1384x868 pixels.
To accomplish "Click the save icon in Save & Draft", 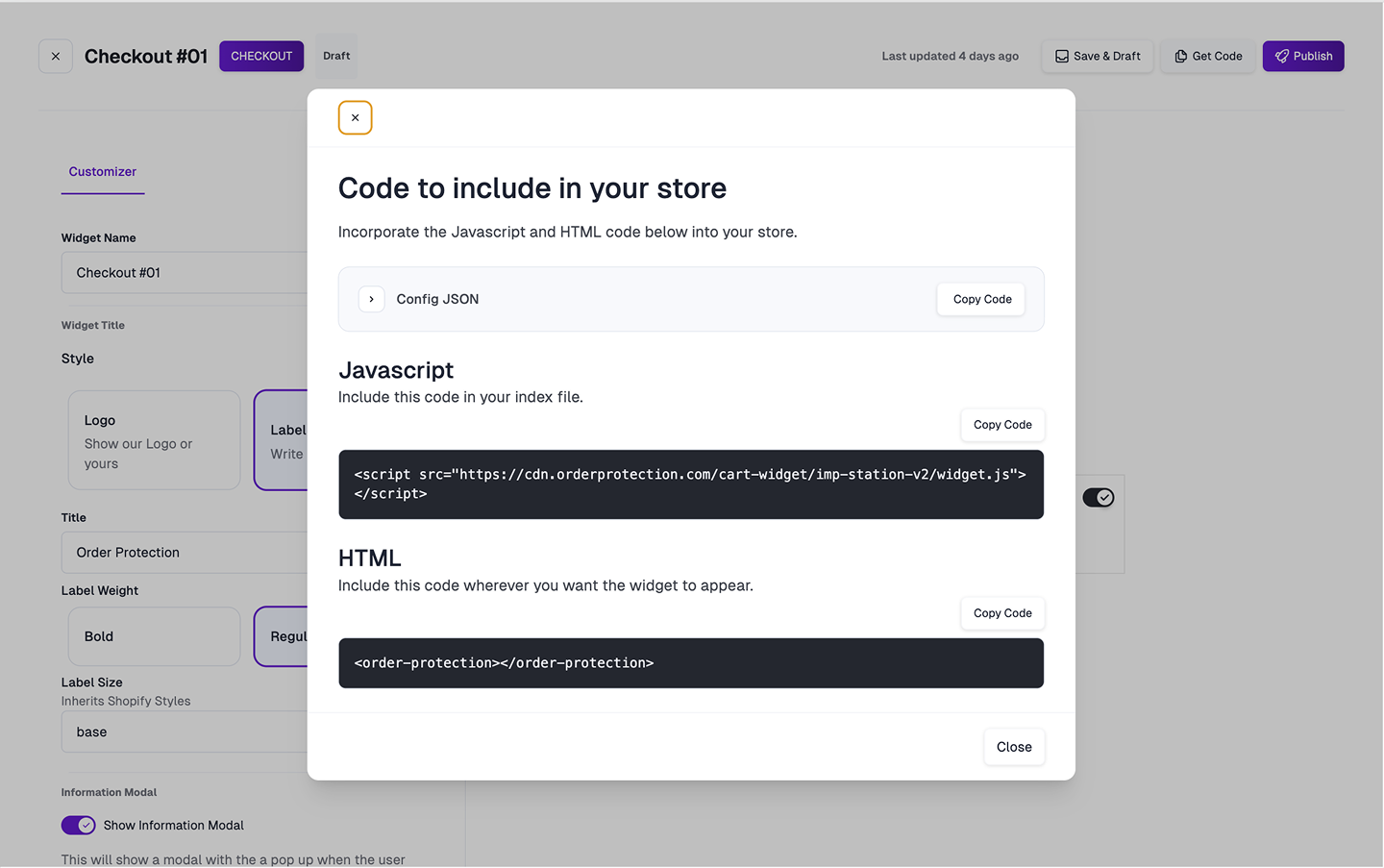I will [x=1062, y=57].
